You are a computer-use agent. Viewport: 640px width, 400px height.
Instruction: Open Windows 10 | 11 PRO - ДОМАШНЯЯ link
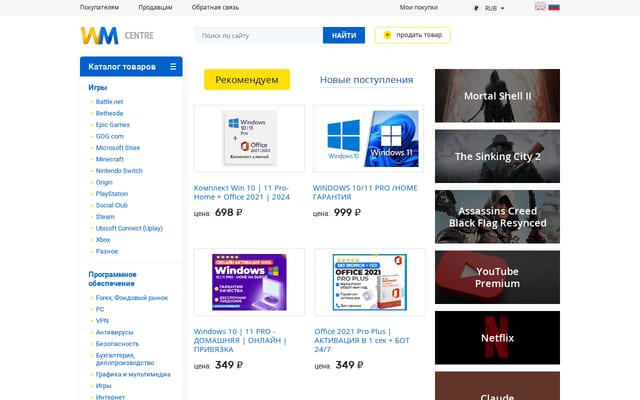click(x=240, y=340)
